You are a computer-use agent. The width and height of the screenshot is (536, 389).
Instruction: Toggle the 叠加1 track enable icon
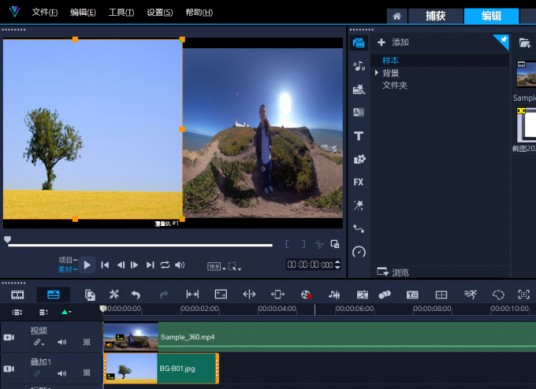coord(9,369)
